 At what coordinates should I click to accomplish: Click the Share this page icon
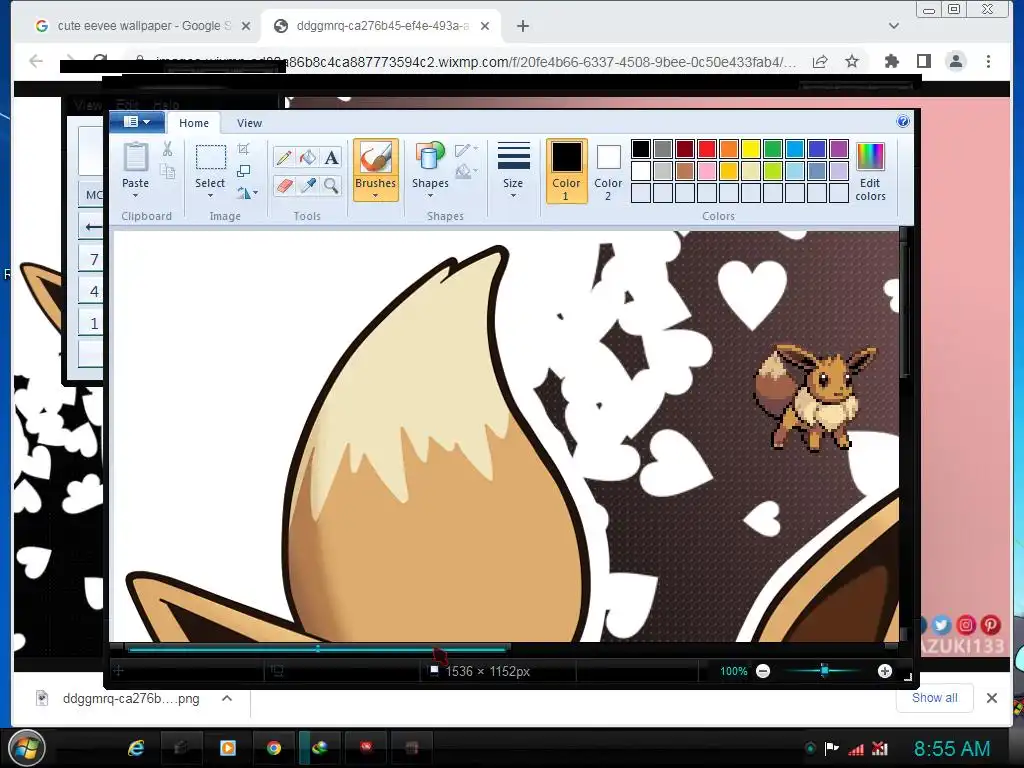[x=820, y=61]
